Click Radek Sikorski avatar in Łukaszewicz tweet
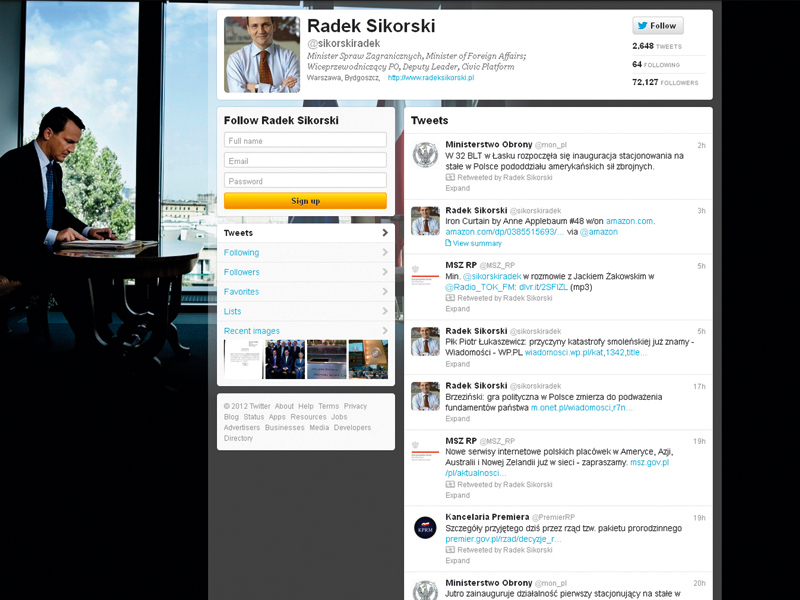The image size is (800, 600). (x=425, y=341)
